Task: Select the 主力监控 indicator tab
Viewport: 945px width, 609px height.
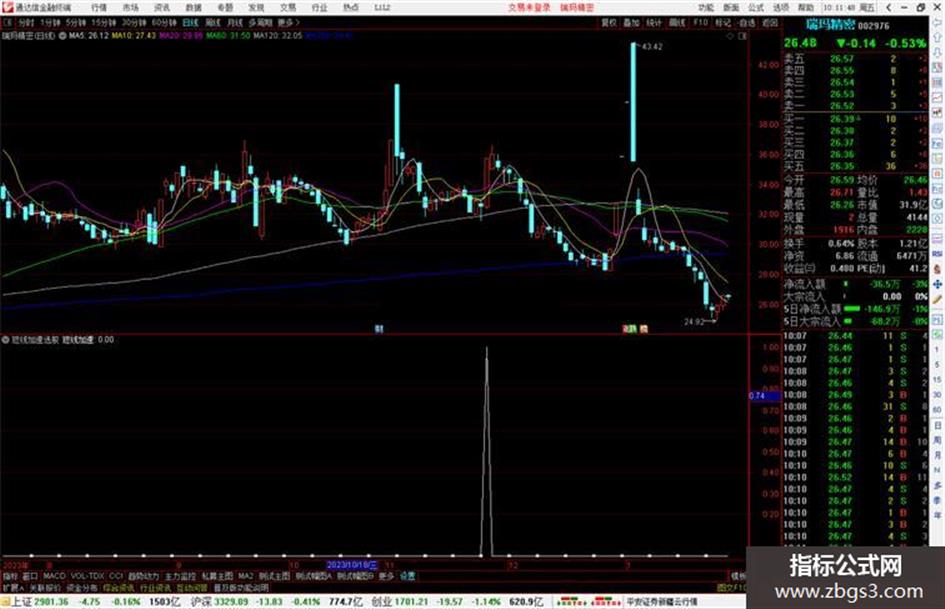Action: point(180,576)
